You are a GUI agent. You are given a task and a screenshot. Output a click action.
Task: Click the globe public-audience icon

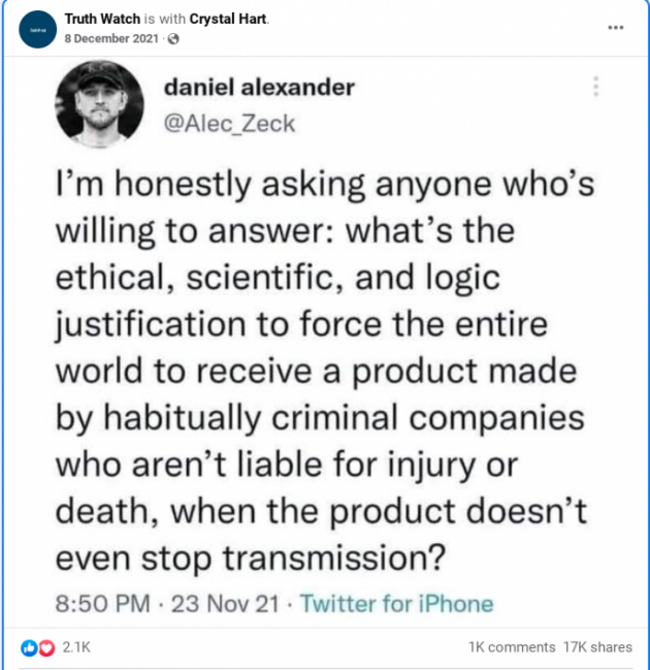point(174,39)
